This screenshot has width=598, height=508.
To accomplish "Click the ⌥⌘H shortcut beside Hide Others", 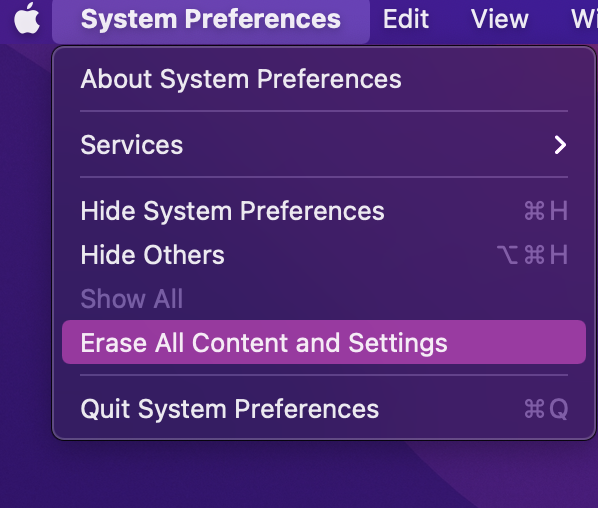I will pyautogui.click(x=532, y=255).
